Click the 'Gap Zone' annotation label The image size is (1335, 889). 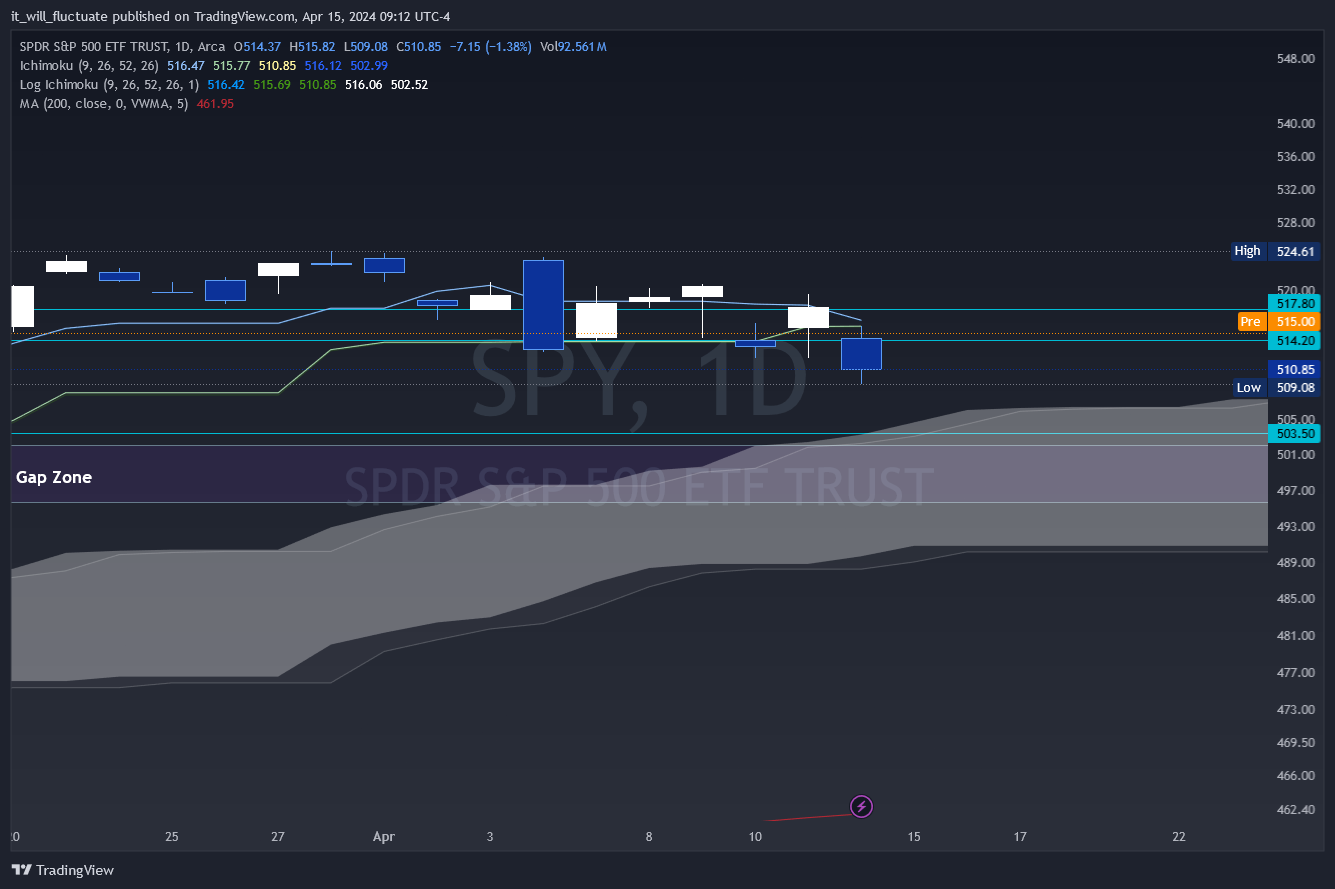[x=54, y=477]
